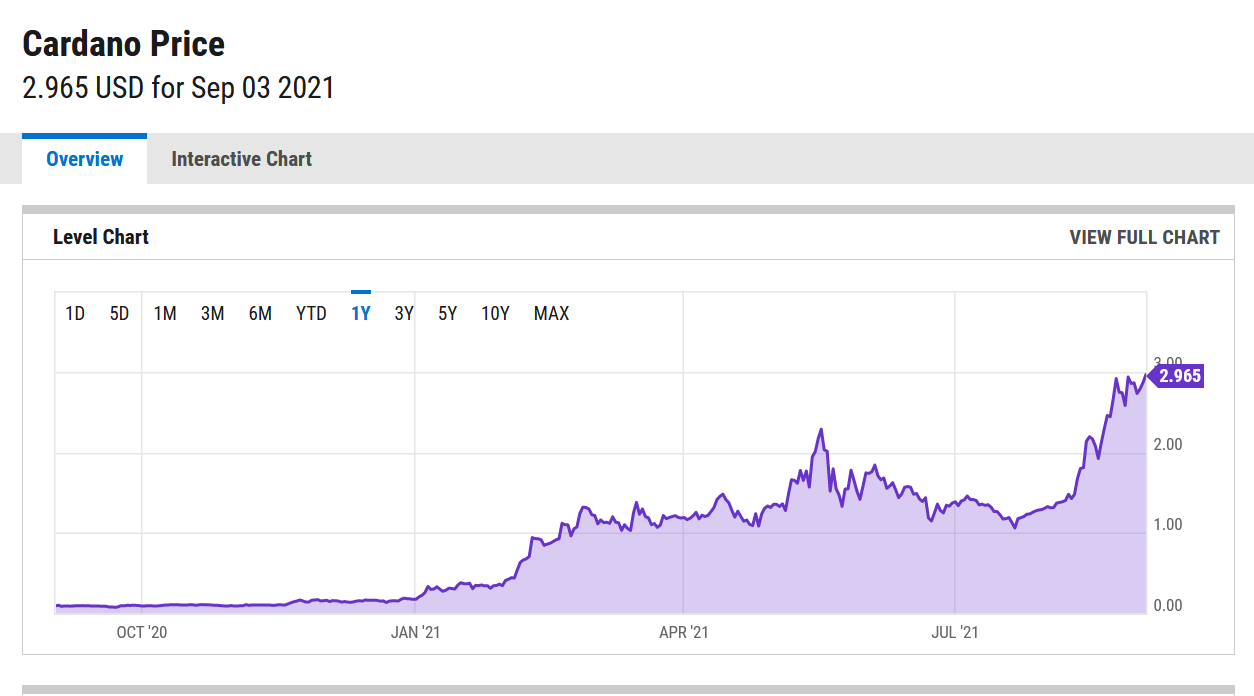The image size is (1254, 696).
Task: Click the APR '21 axis label
Action: pyautogui.click(x=684, y=632)
